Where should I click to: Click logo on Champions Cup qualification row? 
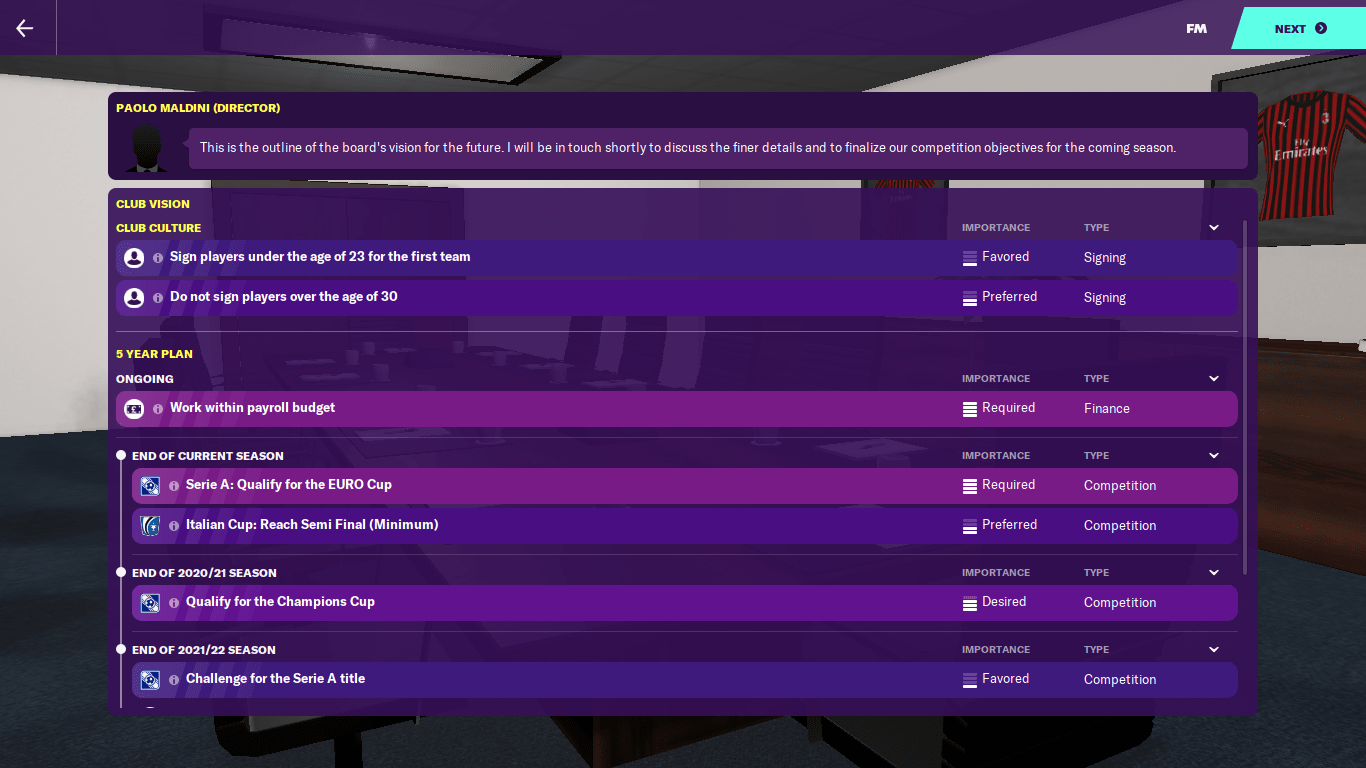click(150, 602)
